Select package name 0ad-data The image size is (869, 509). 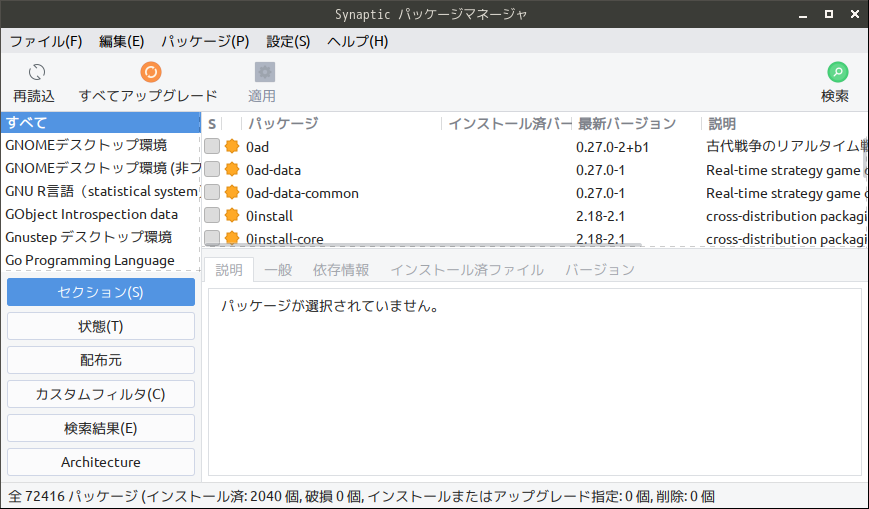coord(274,170)
